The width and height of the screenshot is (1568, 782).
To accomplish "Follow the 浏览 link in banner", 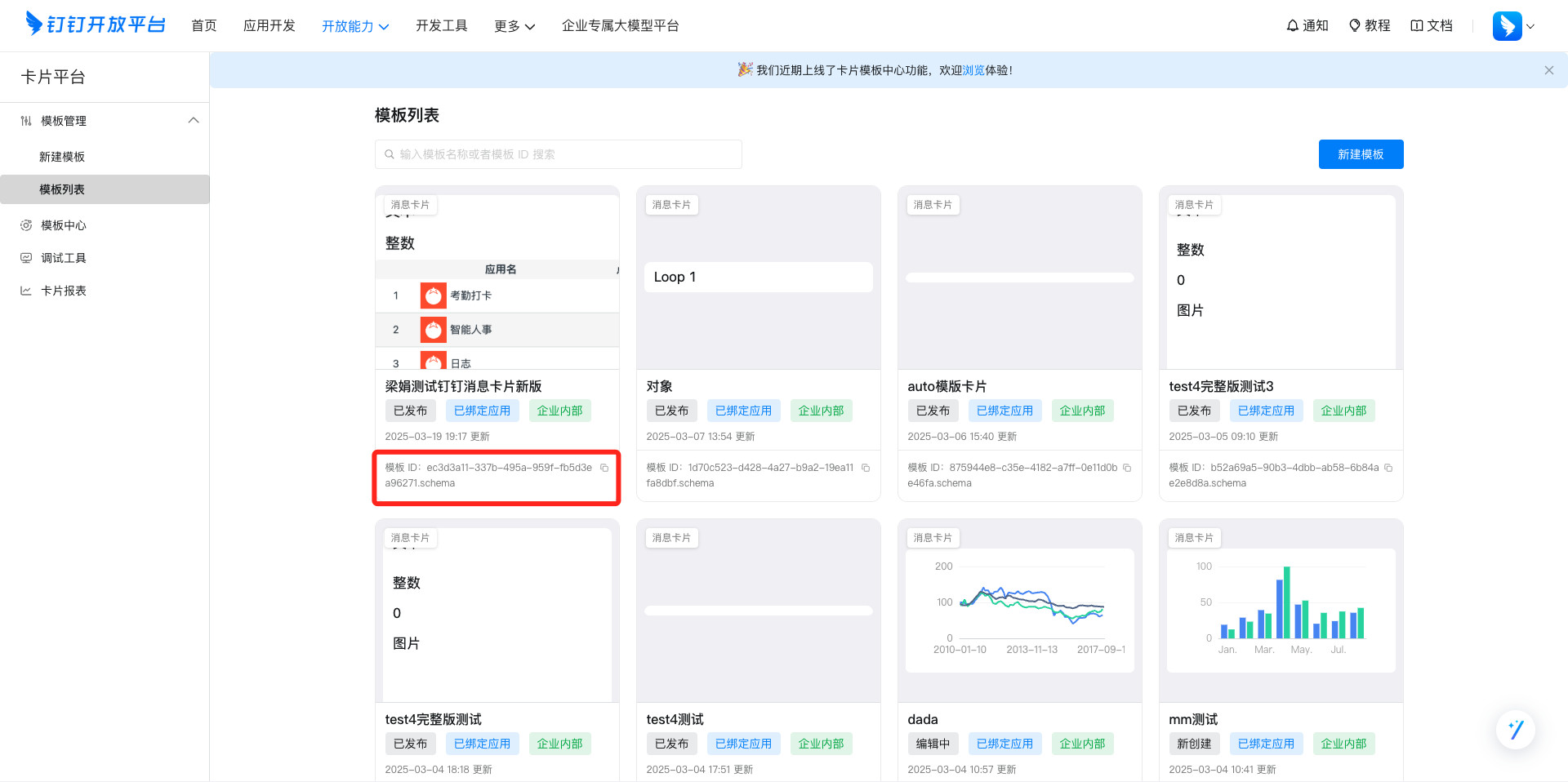I will [973, 70].
